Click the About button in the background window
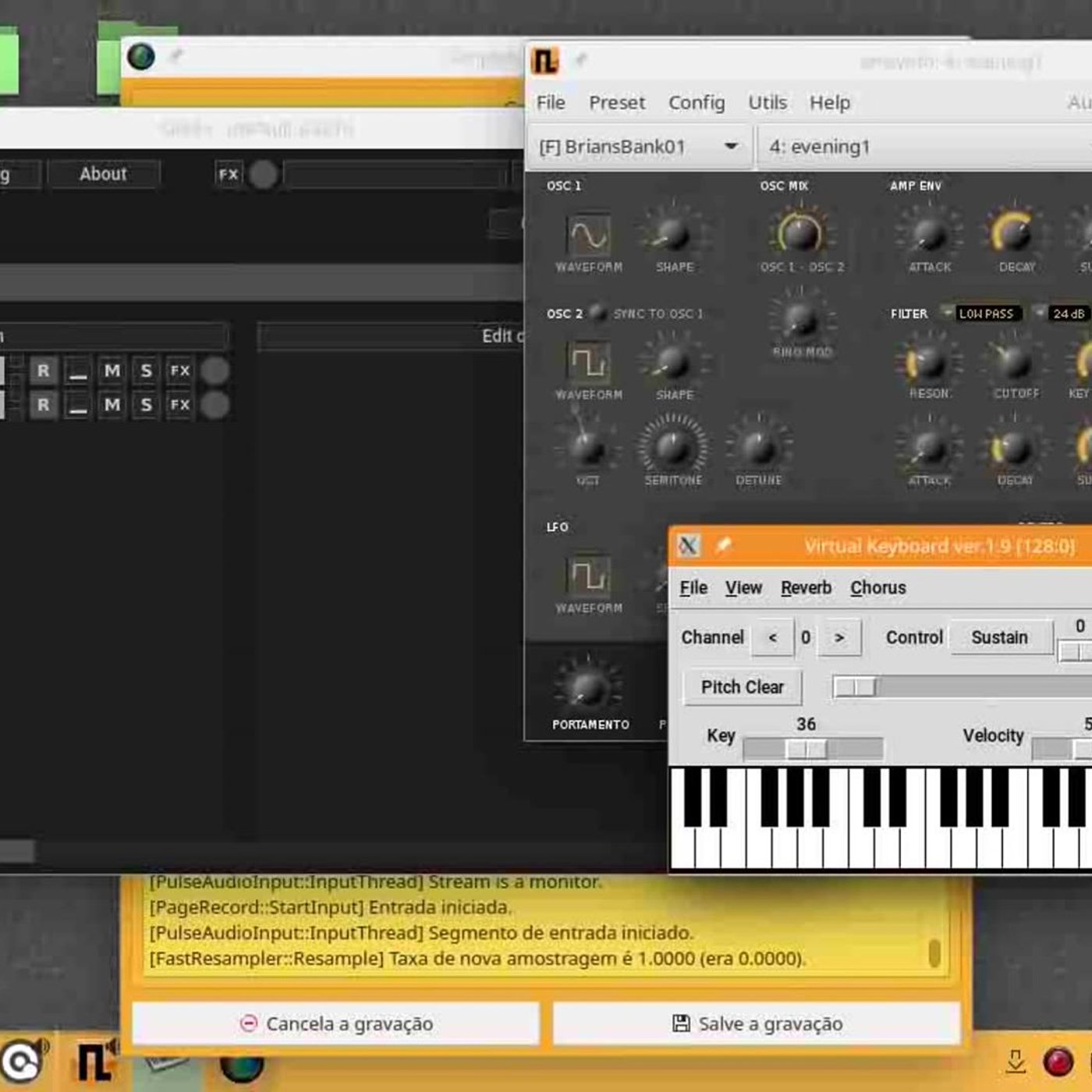The width and height of the screenshot is (1092, 1092). pos(103,174)
